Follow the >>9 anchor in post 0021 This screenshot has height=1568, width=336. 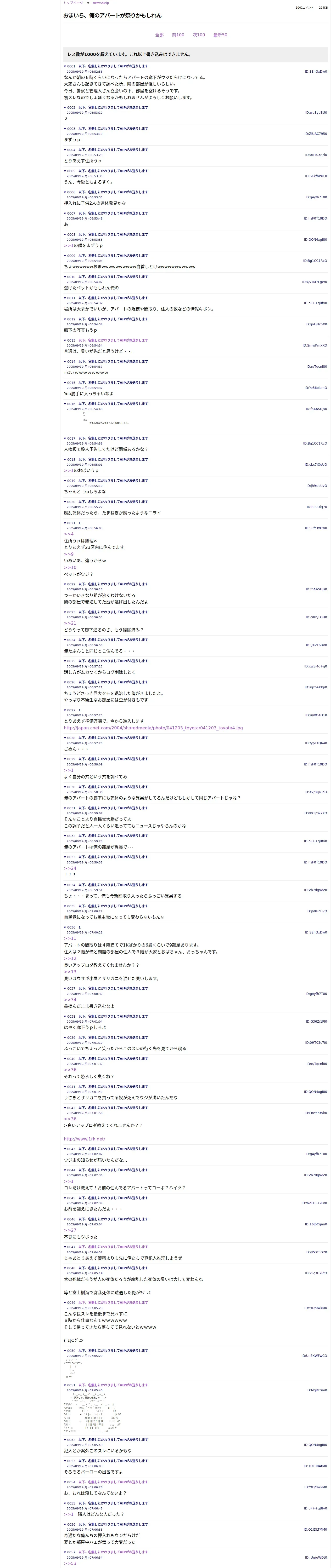pyautogui.click(x=68, y=554)
